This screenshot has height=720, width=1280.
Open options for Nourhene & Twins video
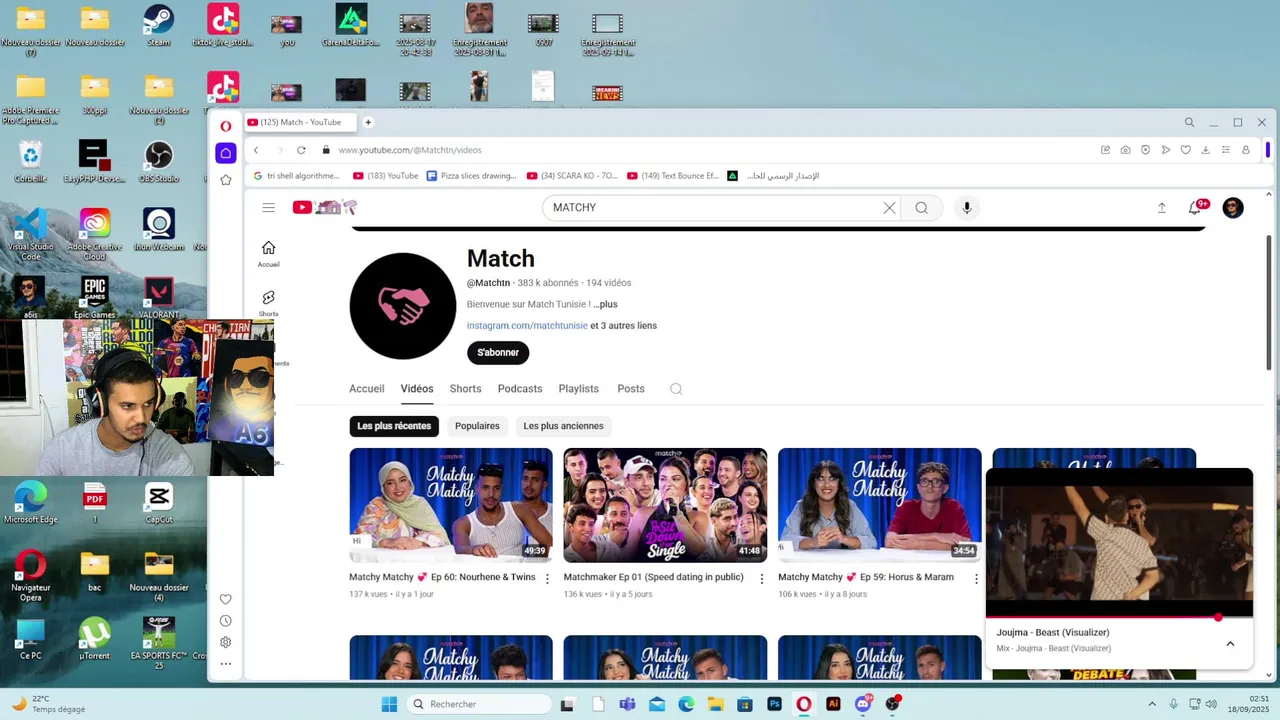(x=547, y=579)
